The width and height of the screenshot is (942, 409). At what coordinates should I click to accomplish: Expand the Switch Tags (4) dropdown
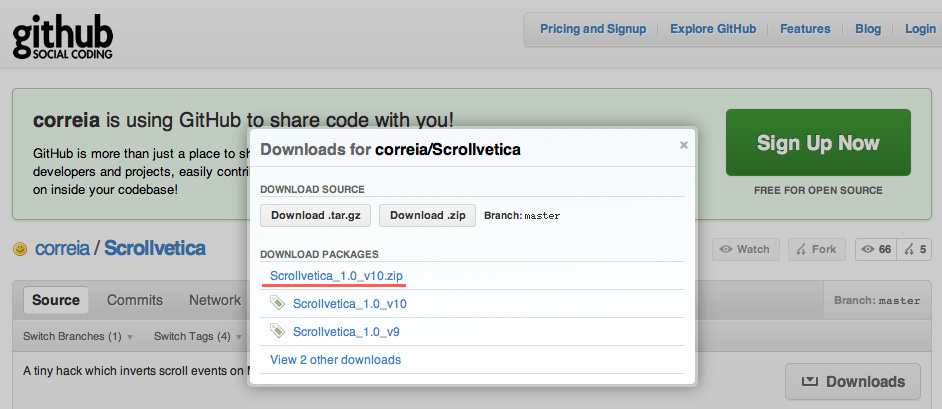[x=198, y=336]
